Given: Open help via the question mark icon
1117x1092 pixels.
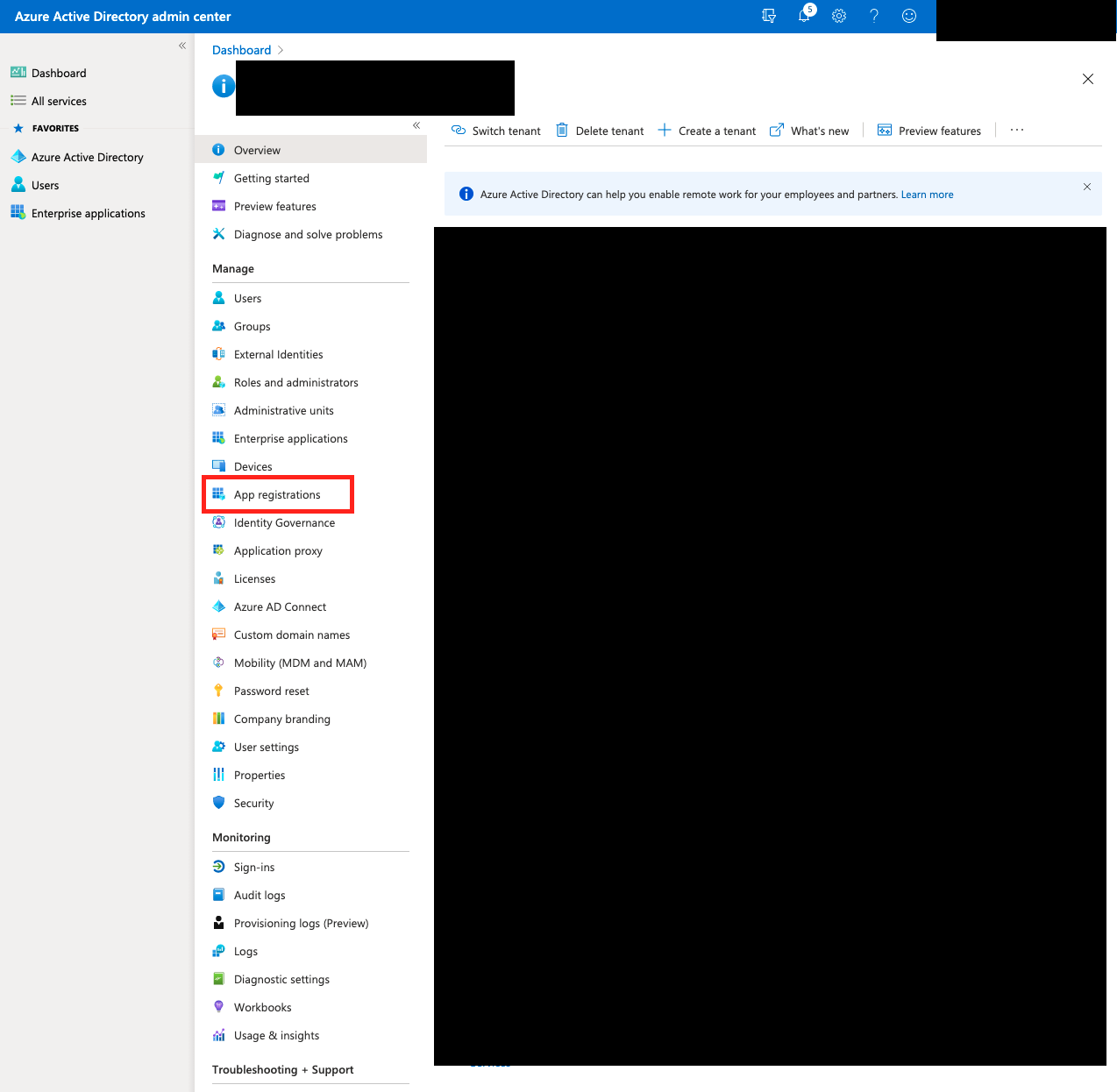Looking at the screenshot, I should (x=874, y=16).
